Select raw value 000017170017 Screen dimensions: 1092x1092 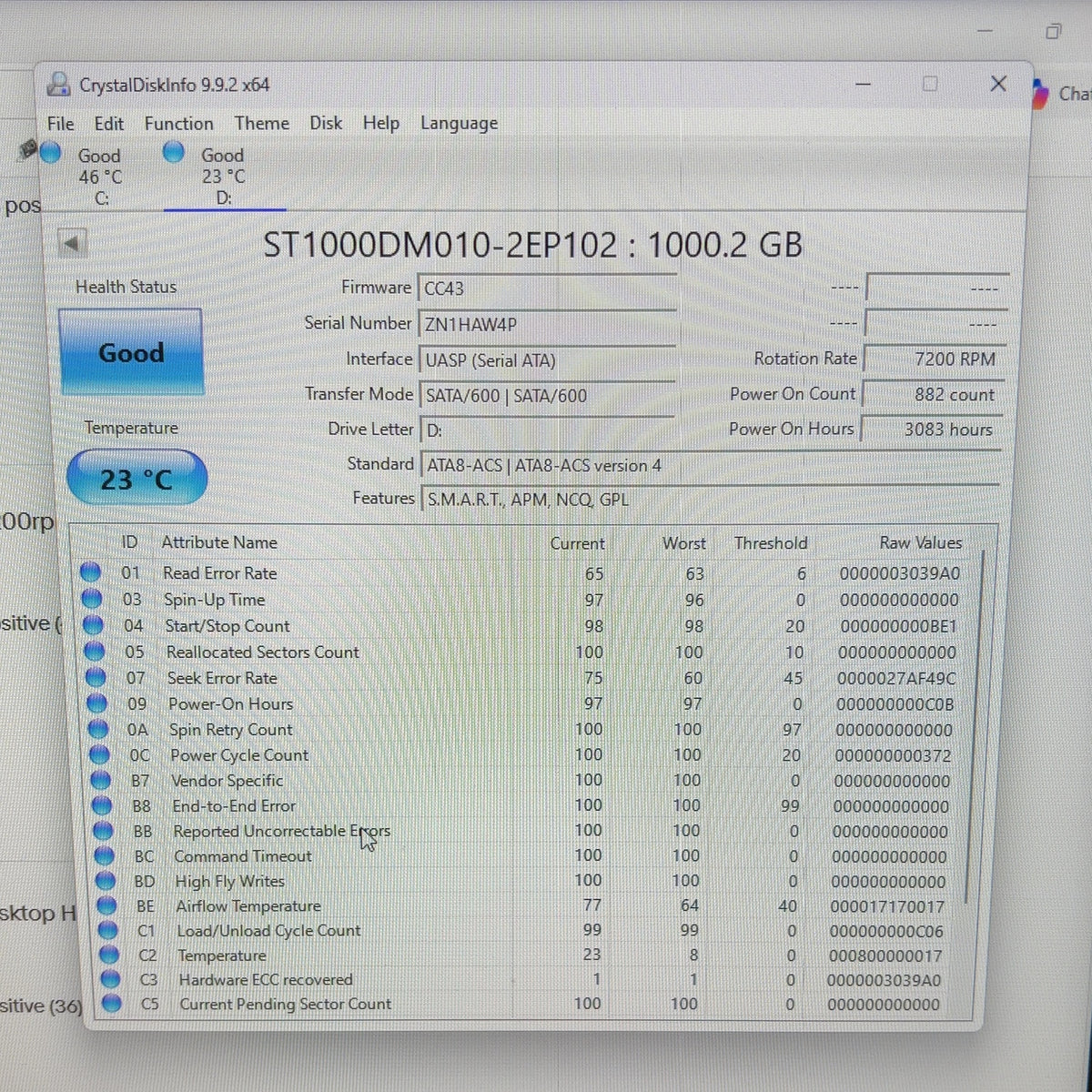click(x=887, y=906)
